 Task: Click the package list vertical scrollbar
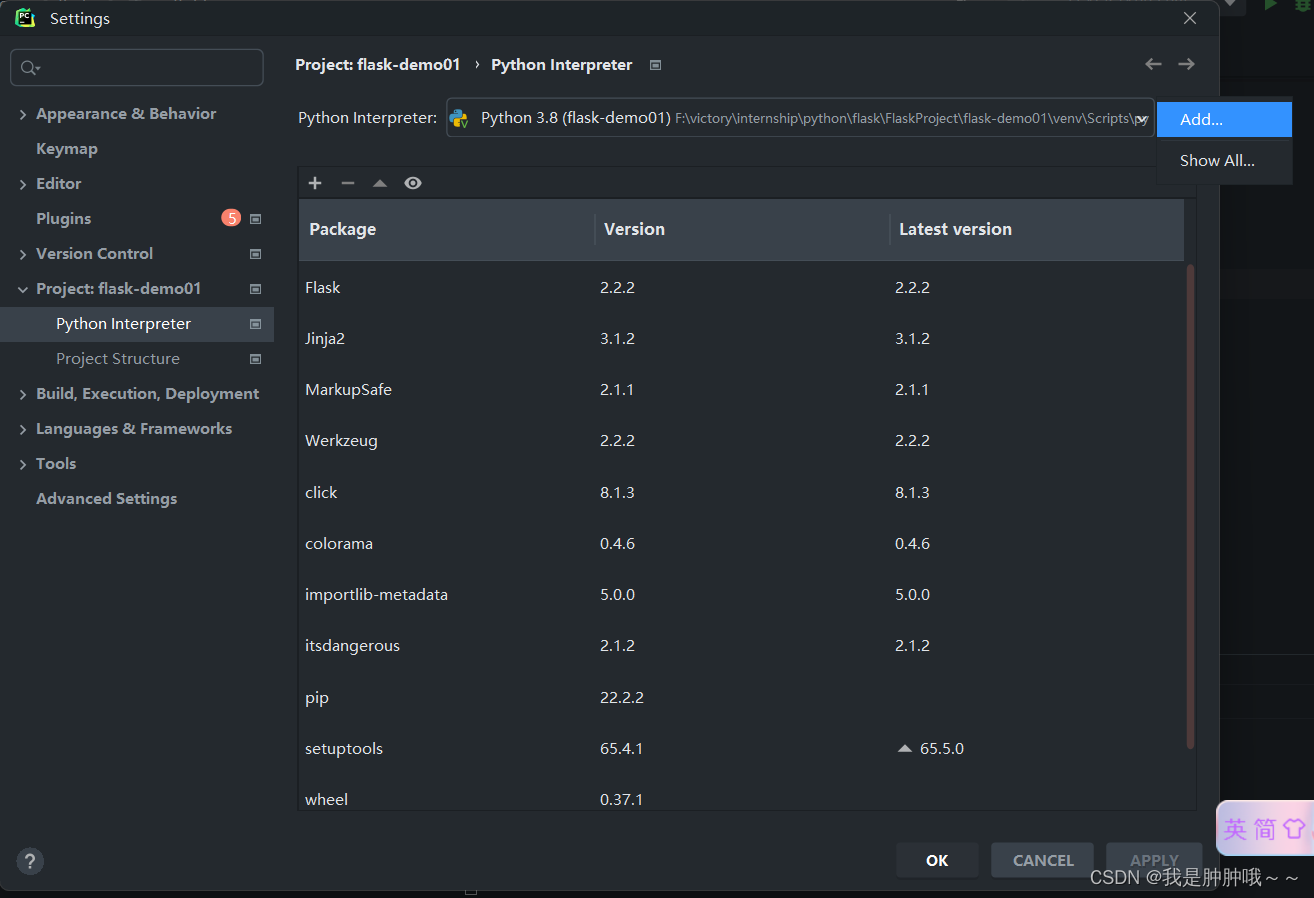pyautogui.click(x=1190, y=506)
